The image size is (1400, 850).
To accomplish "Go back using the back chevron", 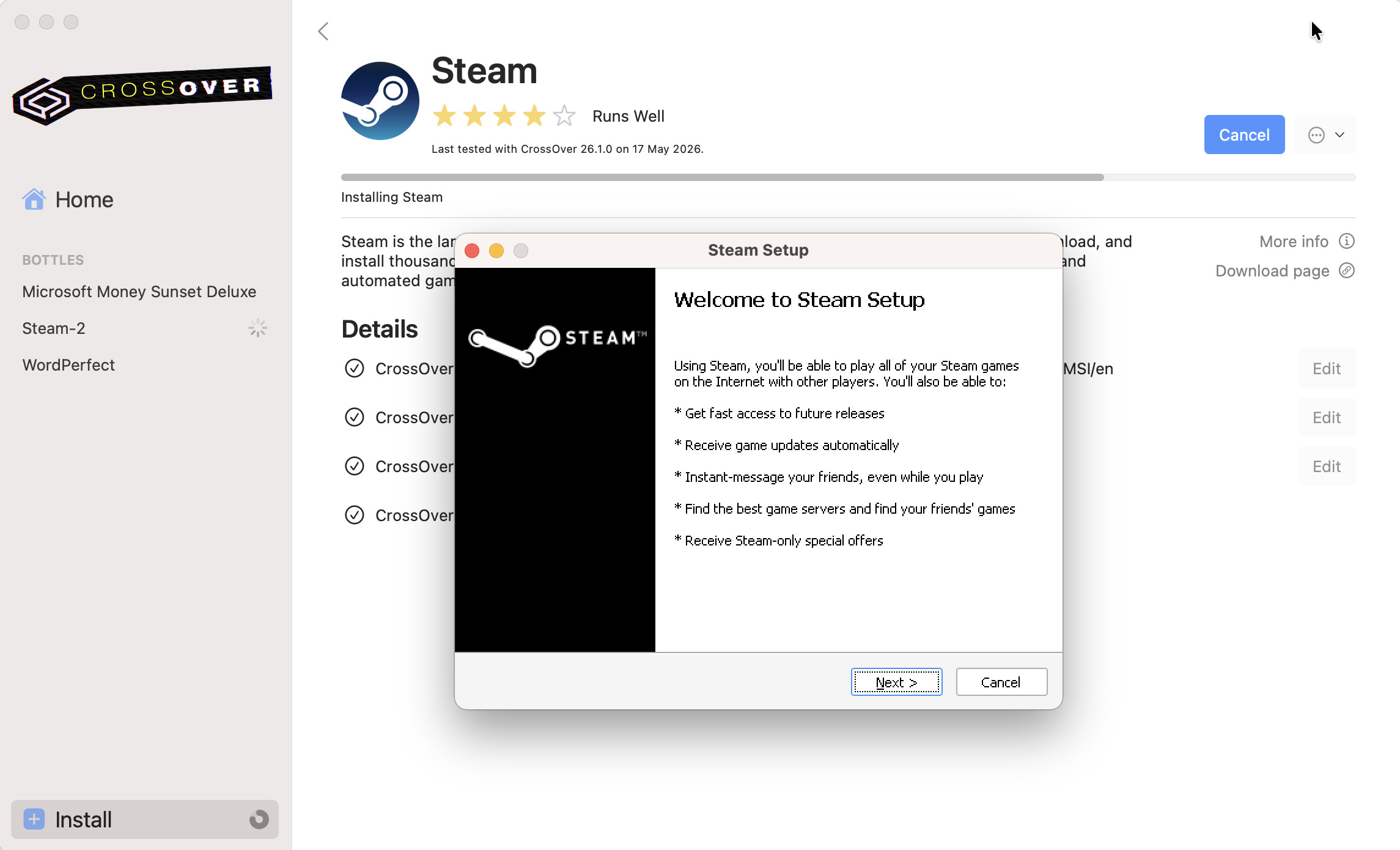I will pyautogui.click(x=323, y=31).
